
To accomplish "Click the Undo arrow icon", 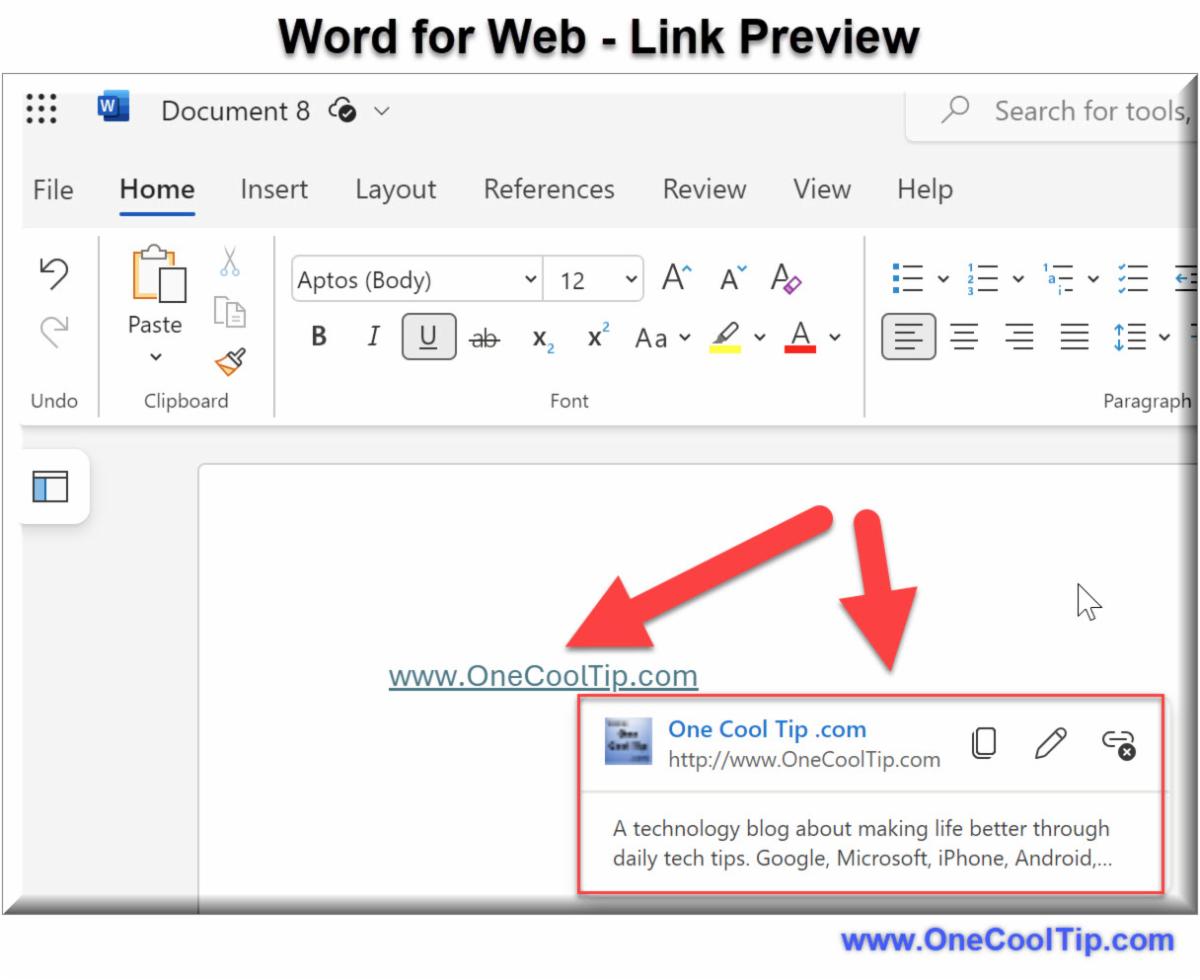I will click(53, 272).
